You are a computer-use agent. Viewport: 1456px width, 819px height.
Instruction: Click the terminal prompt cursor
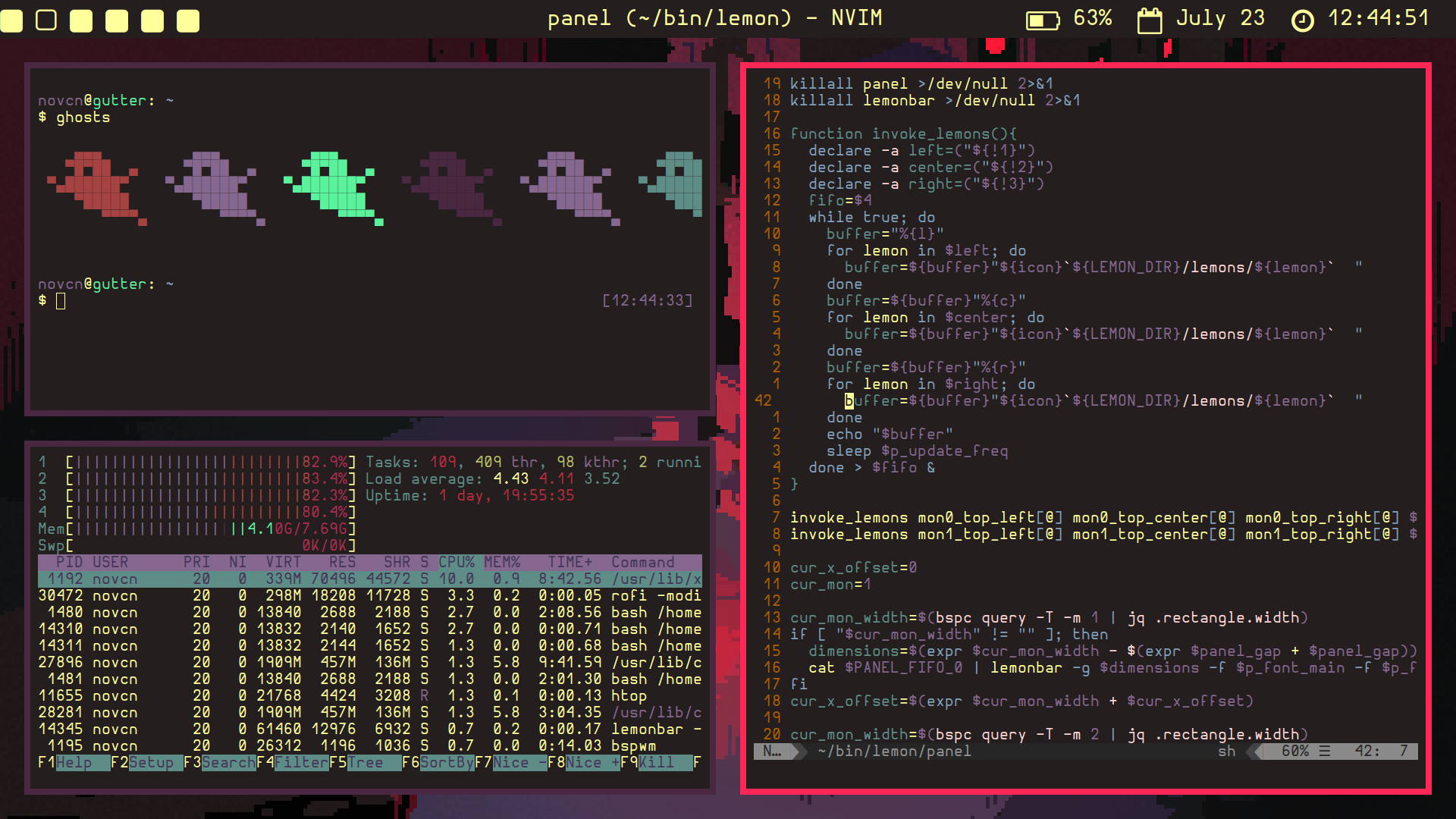pos(61,301)
